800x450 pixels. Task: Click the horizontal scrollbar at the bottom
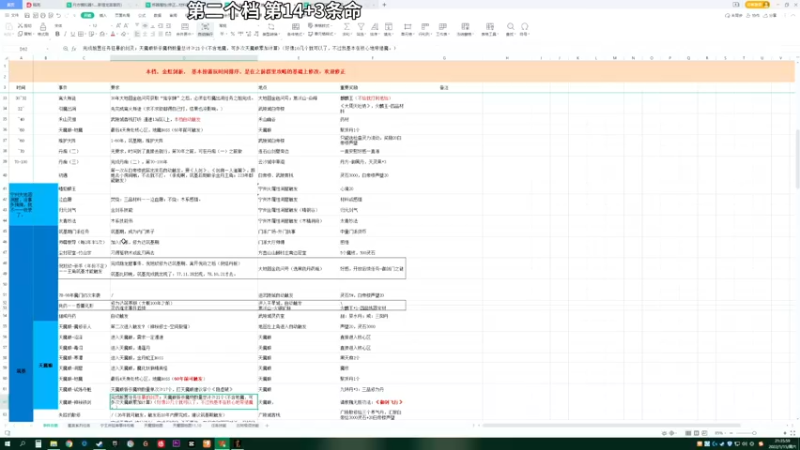click(611, 426)
